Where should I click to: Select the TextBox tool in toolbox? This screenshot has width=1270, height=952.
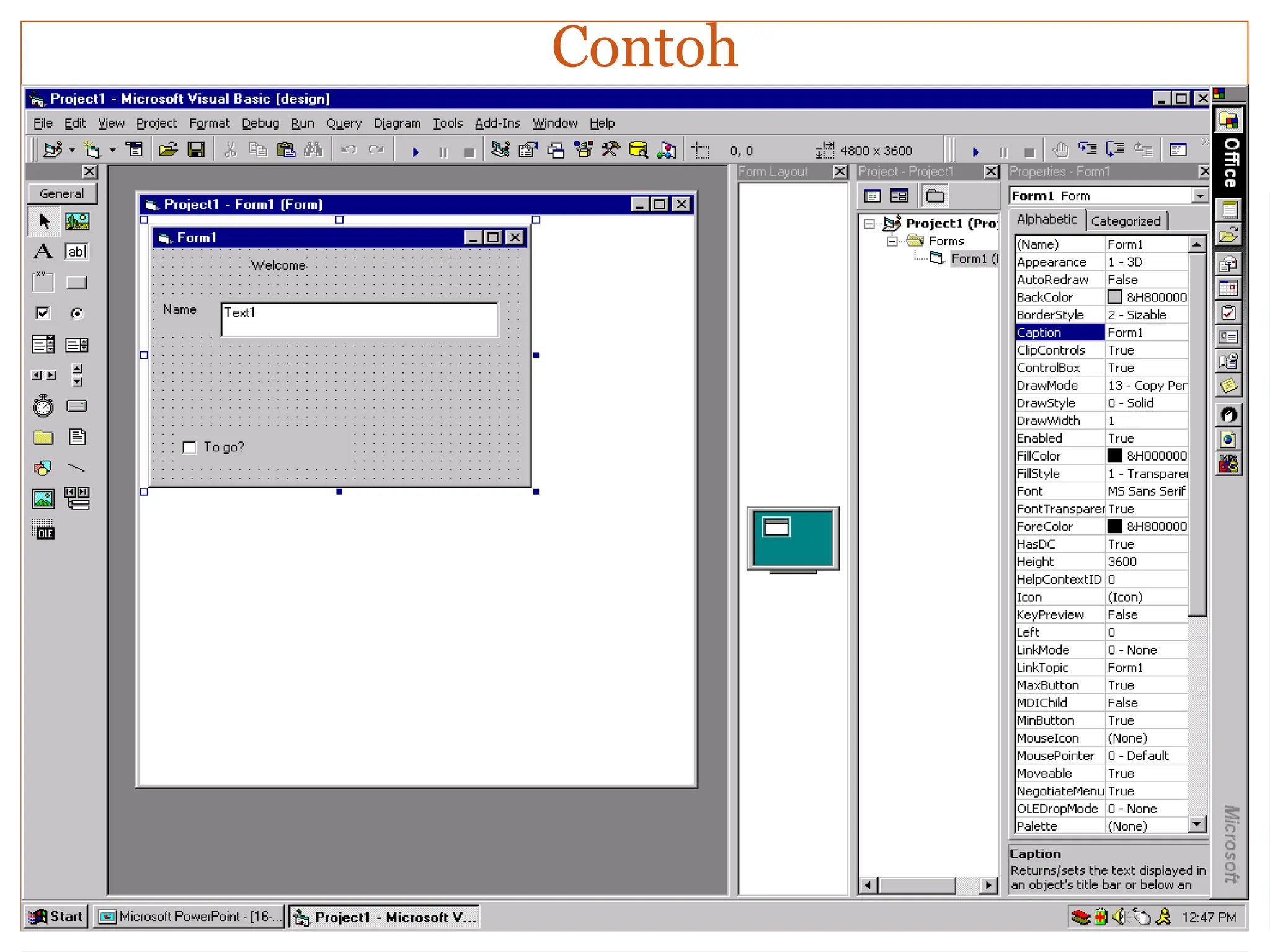click(77, 252)
